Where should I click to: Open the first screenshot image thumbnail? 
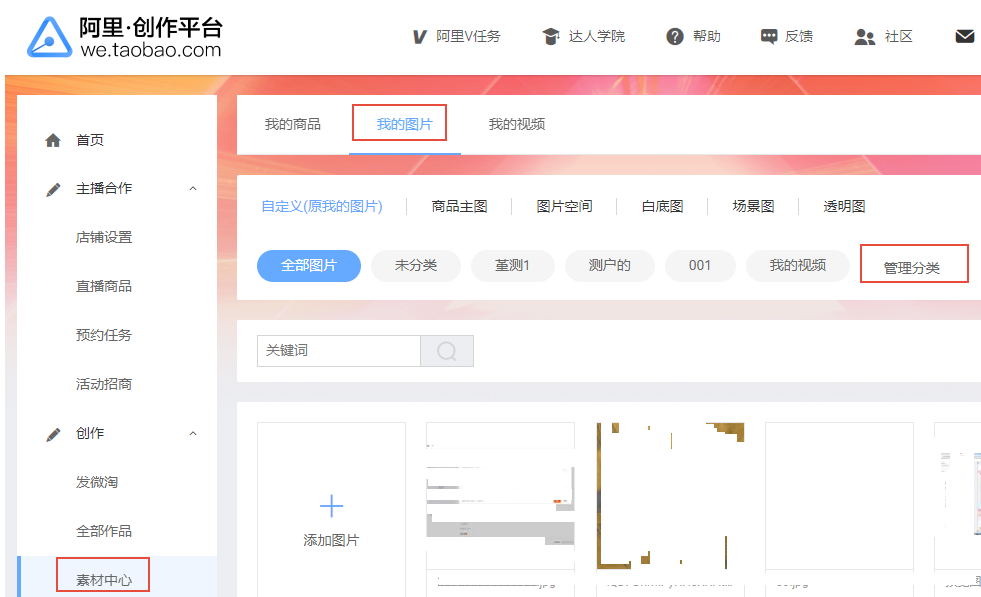(501, 496)
